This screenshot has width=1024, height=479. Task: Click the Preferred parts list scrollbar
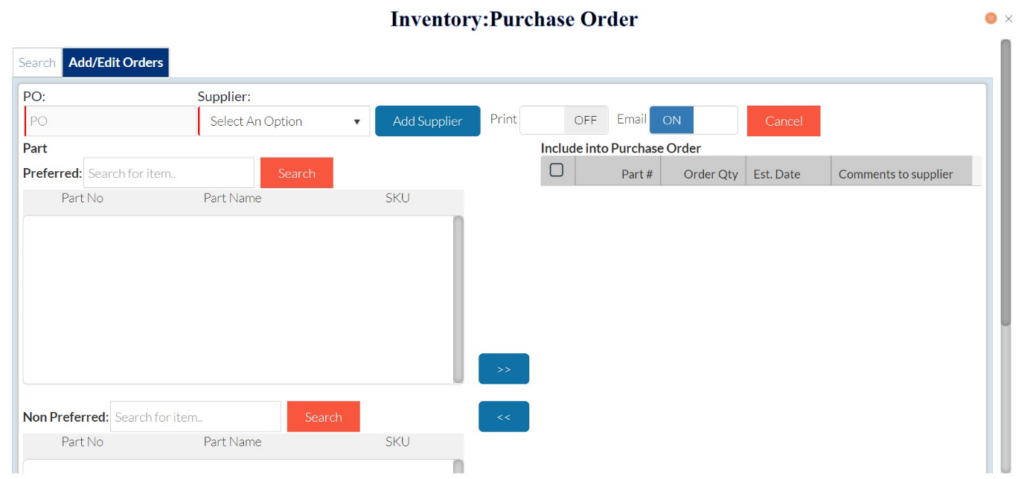pyautogui.click(x=458, y=298)
